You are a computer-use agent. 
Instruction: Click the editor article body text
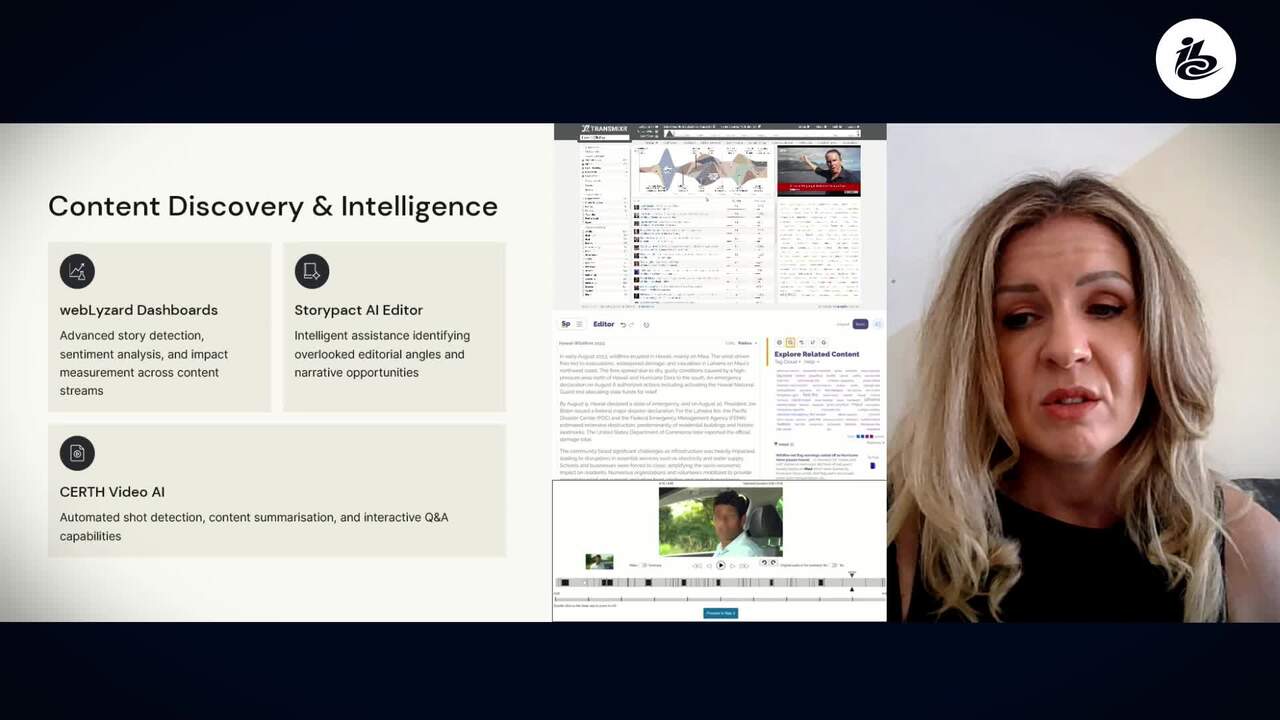[x=658, y=415]
